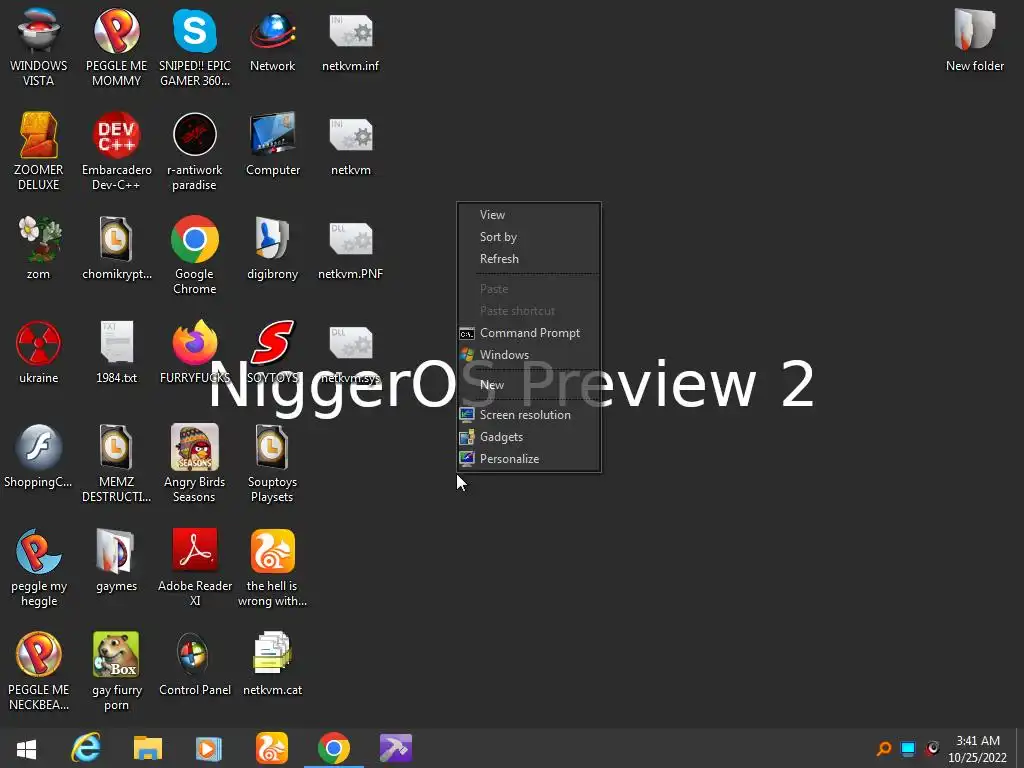The width and height of the screenshot is (1024, 768).
Task: Select the peggle my heggle icon
Action: tap(39, 568)
